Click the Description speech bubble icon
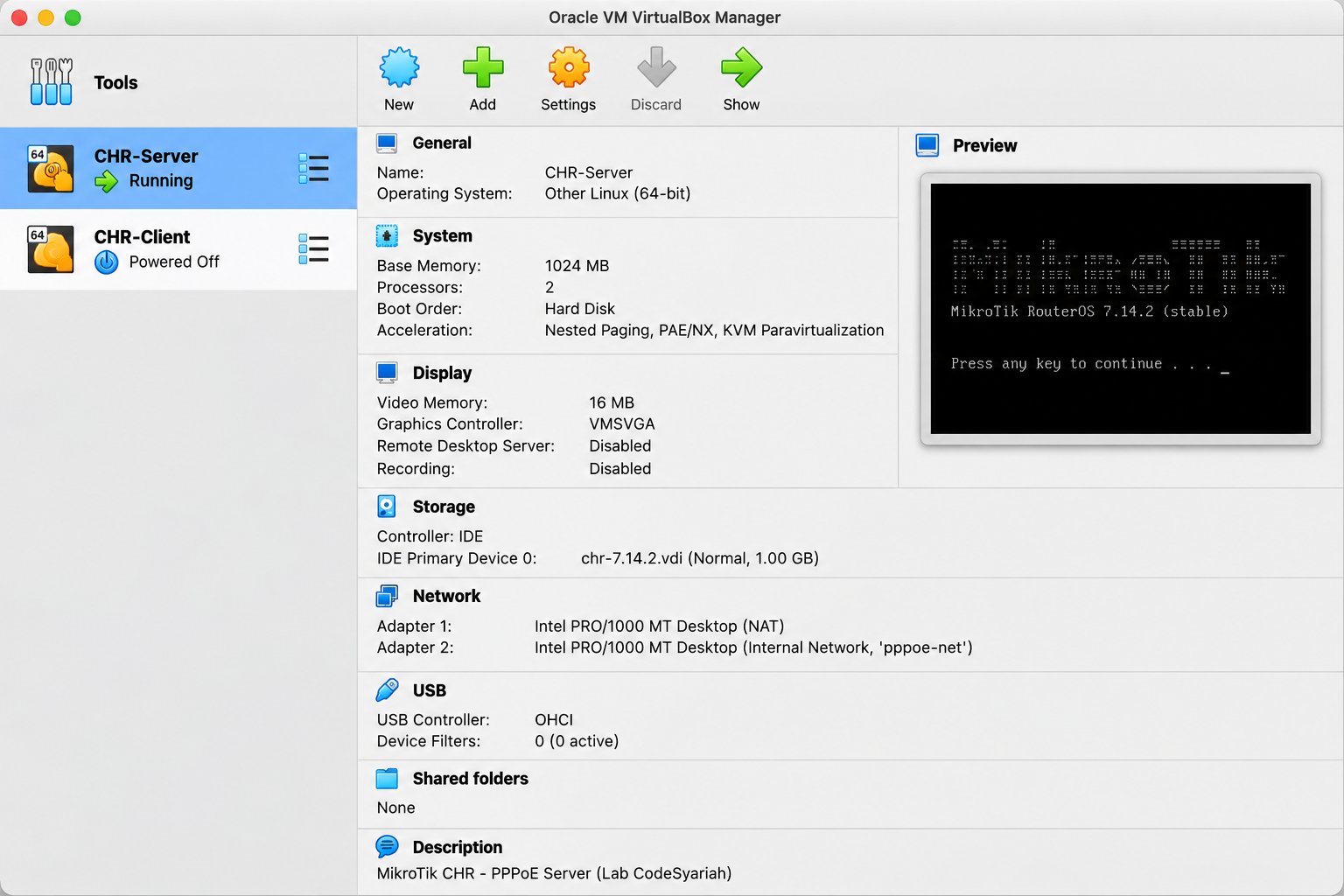Screen dimensions: 1344x896 pos(387,847)
